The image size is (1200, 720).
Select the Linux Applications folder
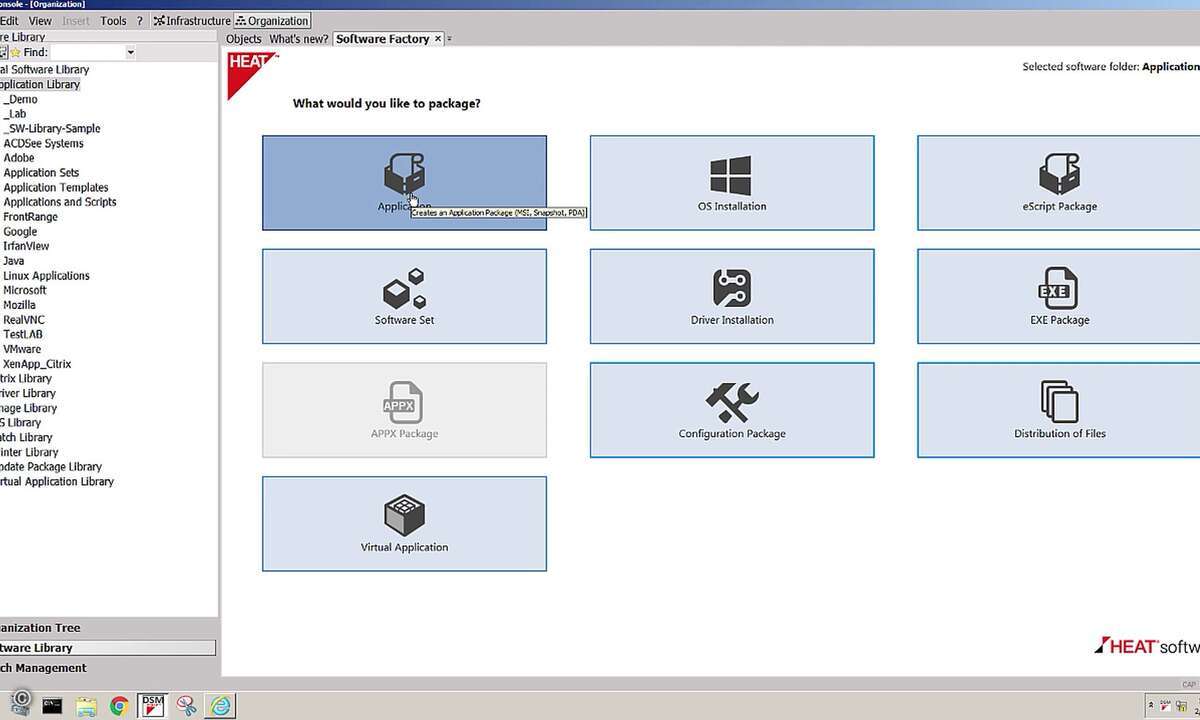[x=46, y=276]
